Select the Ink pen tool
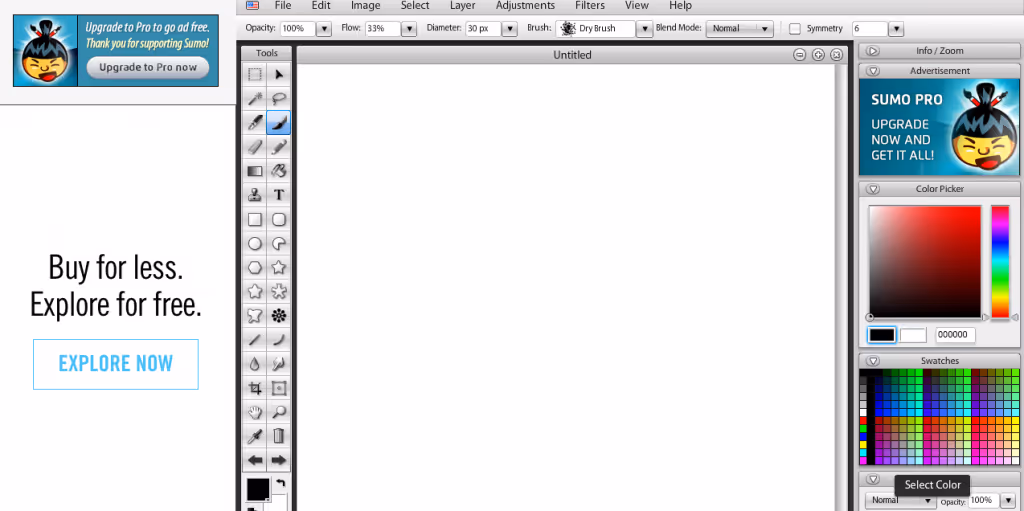 [x=255, y=123]
